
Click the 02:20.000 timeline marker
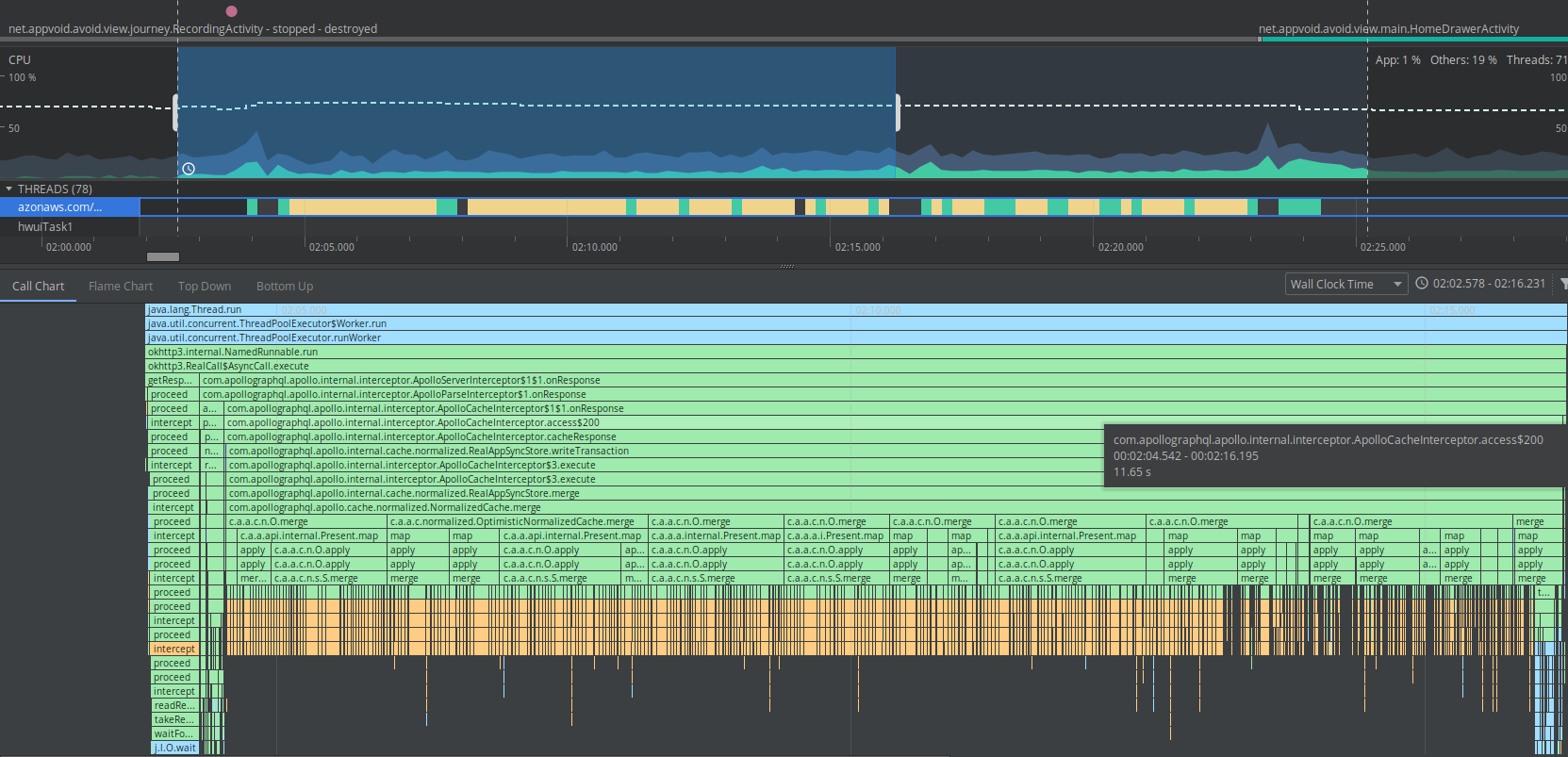[x=1121, y=247]
